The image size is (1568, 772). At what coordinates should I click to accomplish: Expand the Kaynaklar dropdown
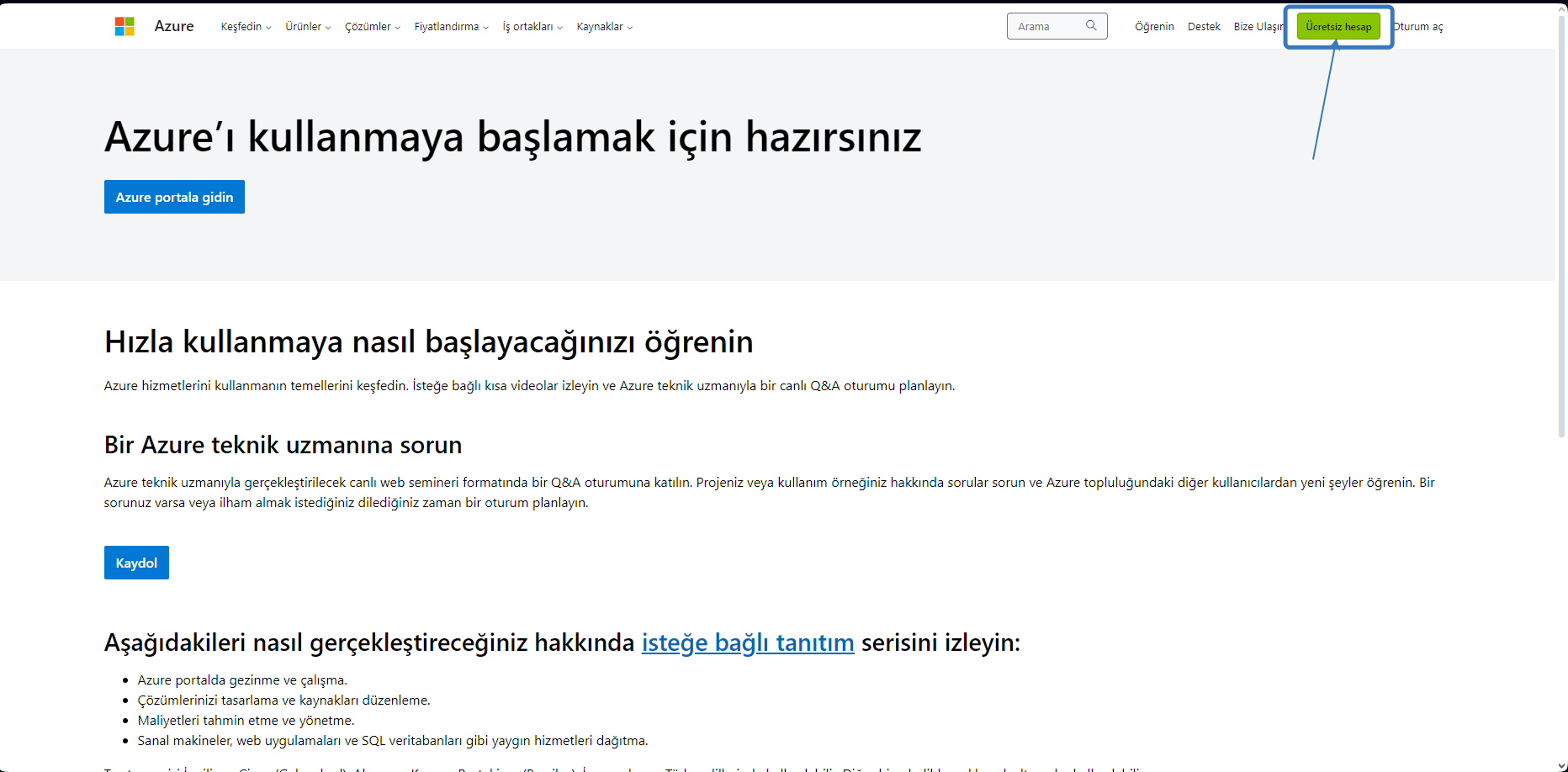click(603, 26)
